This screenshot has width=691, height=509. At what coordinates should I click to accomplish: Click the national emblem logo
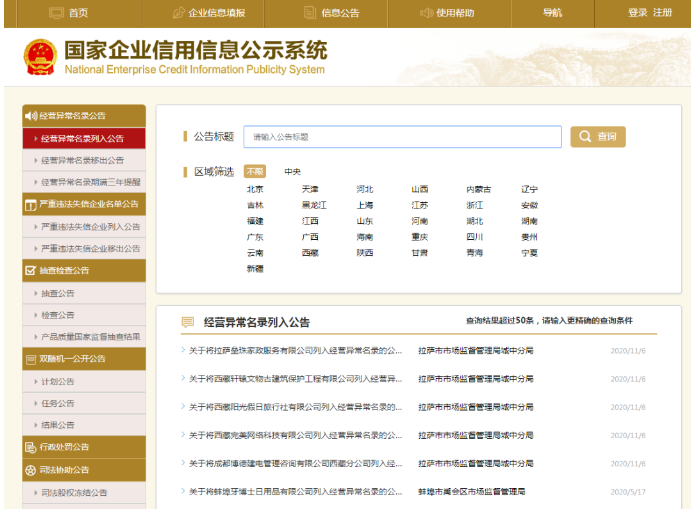point(40,57)
